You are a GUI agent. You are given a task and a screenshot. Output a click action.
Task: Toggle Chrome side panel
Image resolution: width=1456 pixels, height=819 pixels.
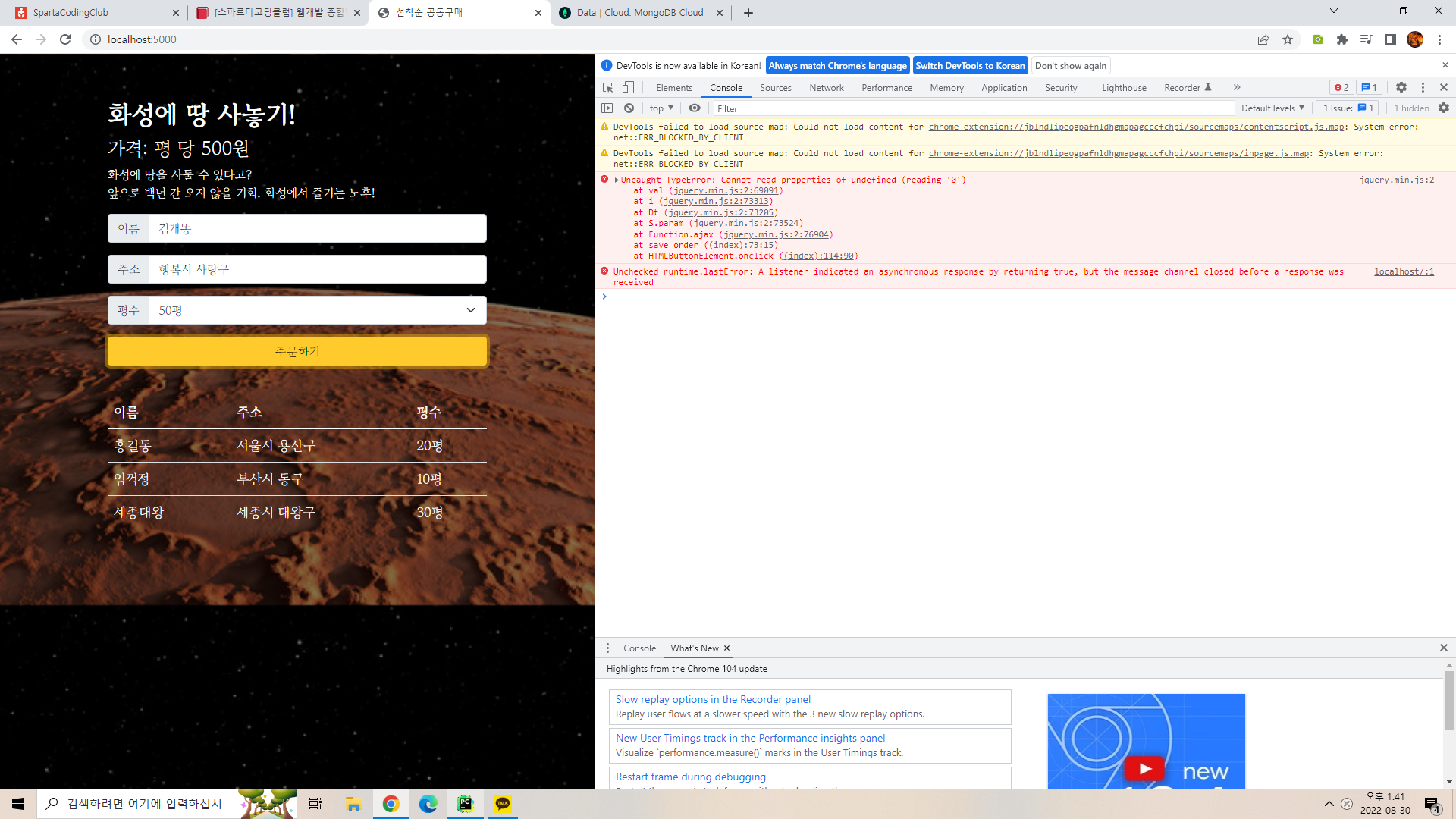[1391, 39]
